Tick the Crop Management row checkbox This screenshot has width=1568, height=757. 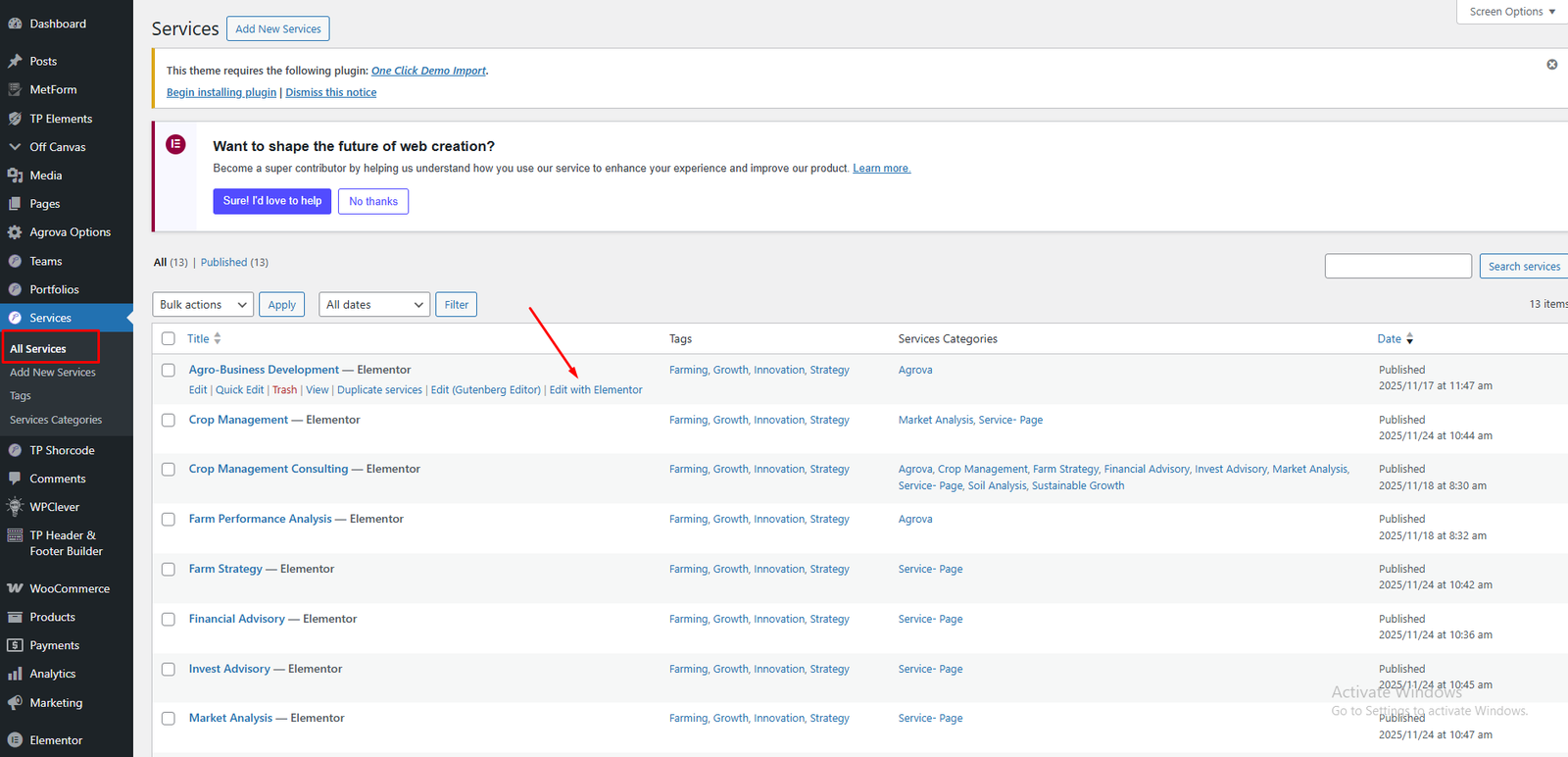pyautogui.click(x=169, y=421)
